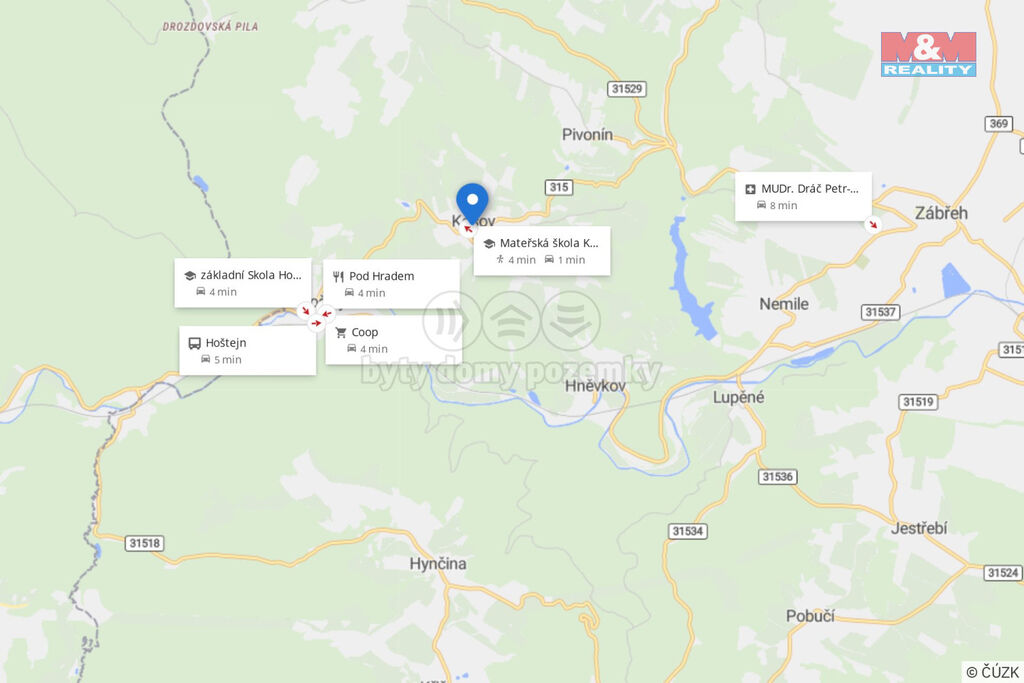Select the Pod Hradem restaurant card
1024x683 pixels.
[391, 284]
